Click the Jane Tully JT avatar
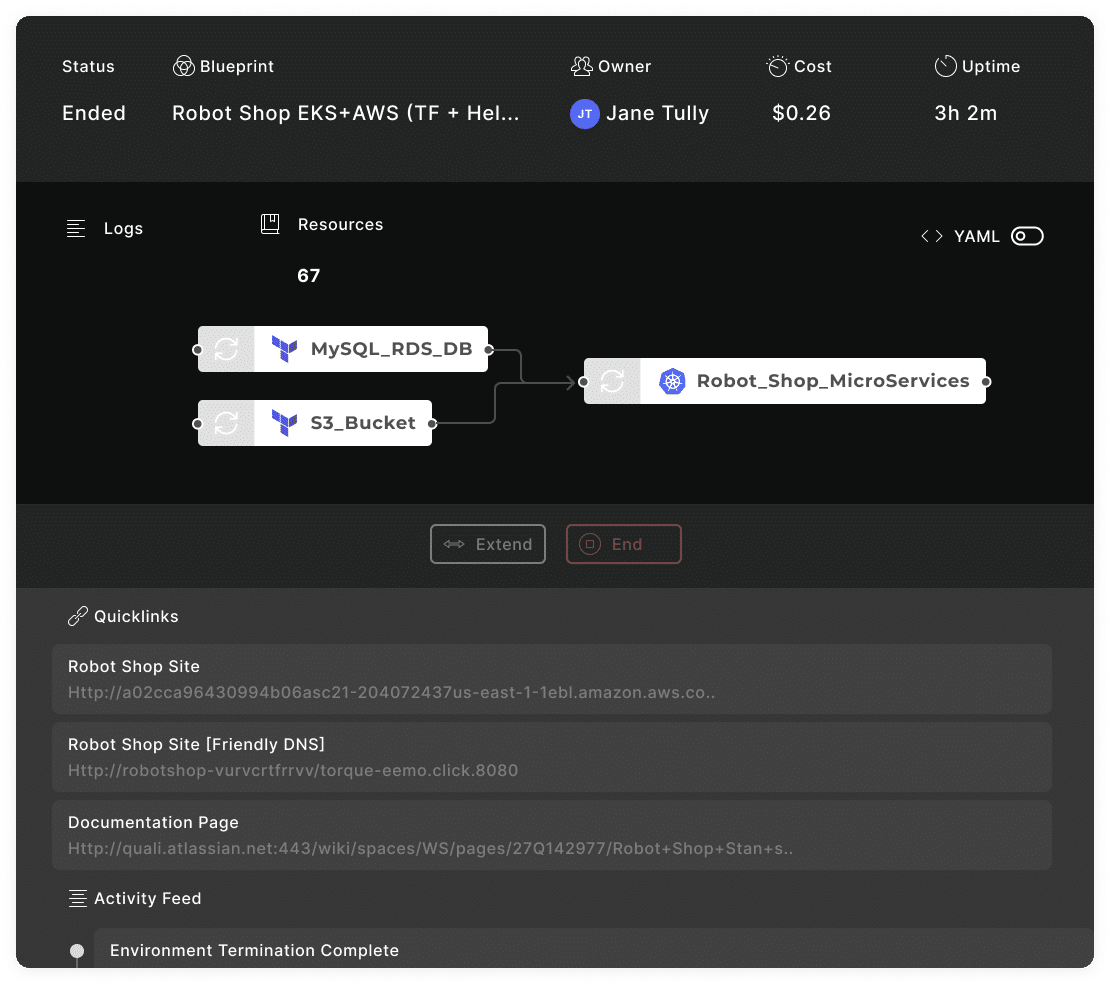Viewport: 1110px width, 985px height. click(x=584, y=114)
